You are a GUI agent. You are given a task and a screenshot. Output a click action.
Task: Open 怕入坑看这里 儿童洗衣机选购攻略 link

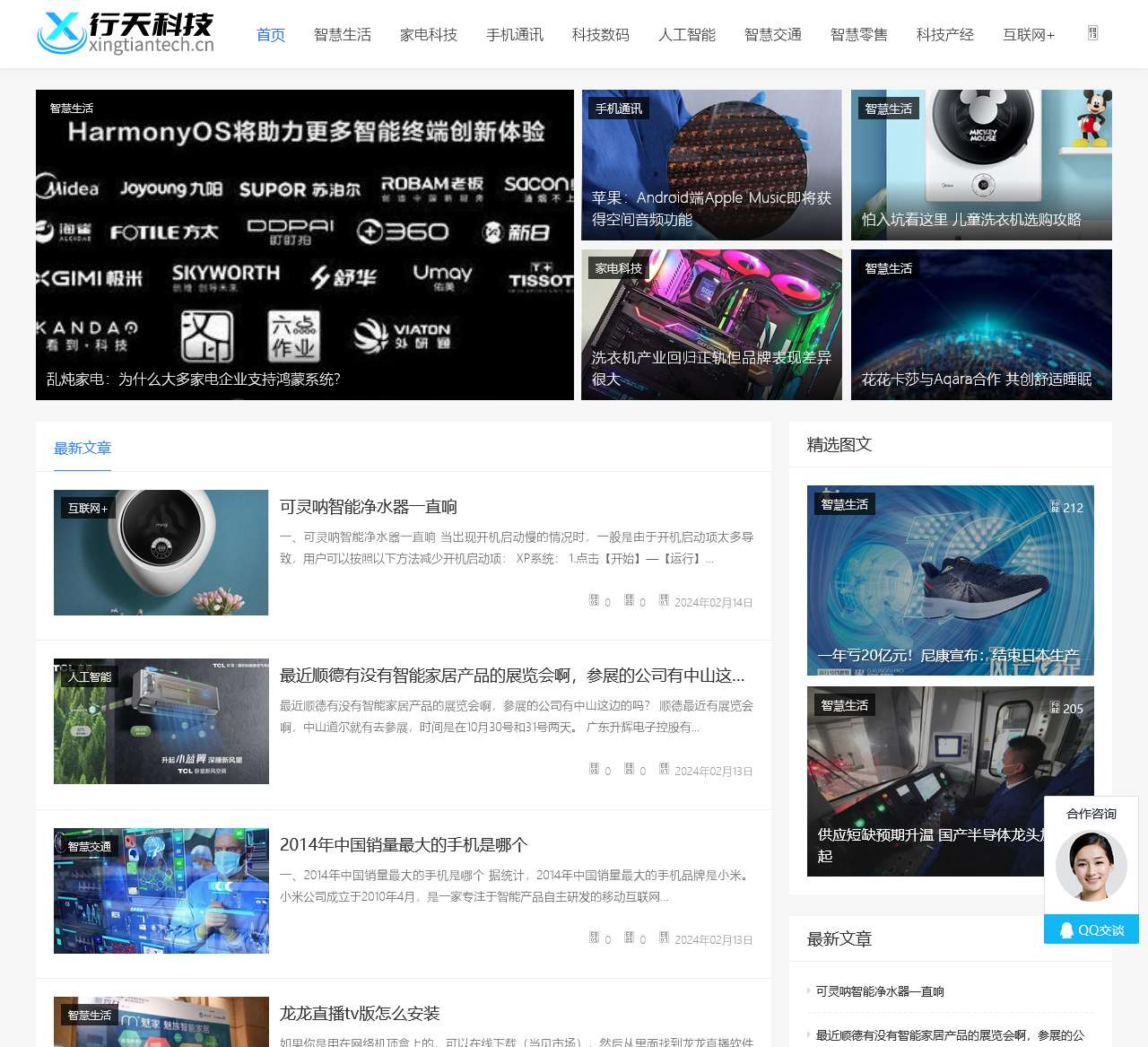tap(979, 218)
